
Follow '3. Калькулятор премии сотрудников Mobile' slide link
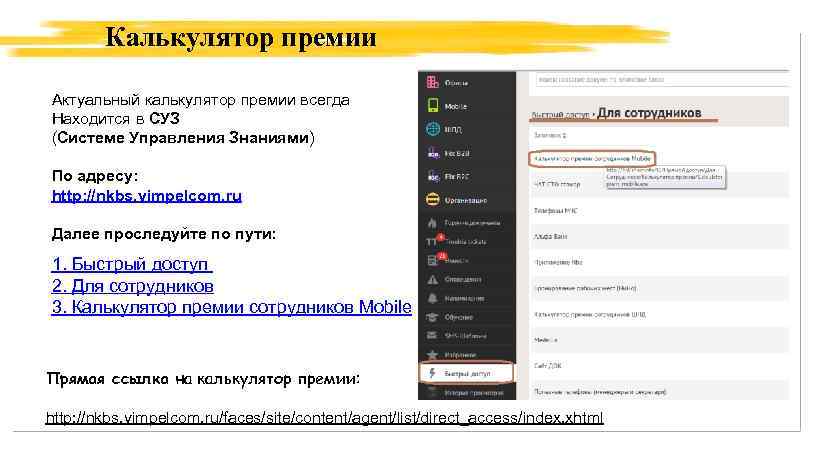point(231,307)
